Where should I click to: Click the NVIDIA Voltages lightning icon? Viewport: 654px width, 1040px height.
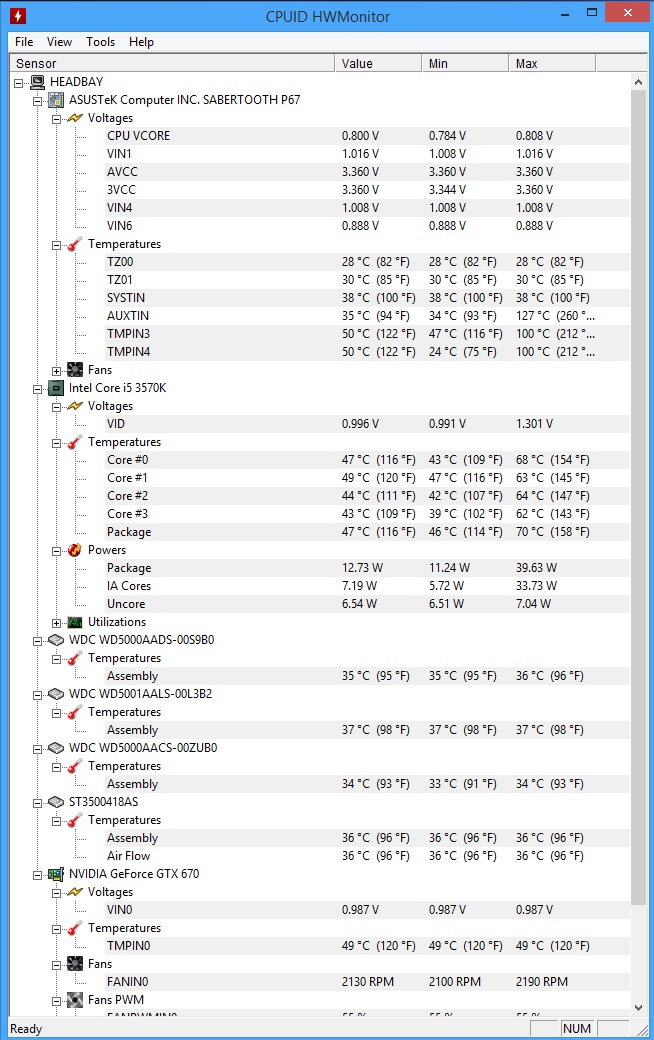click(75, 892)
